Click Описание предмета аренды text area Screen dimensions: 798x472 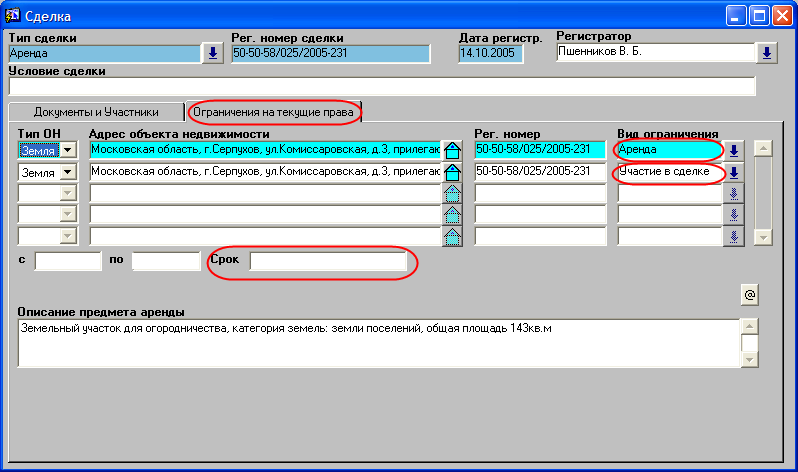pyautogui.click(x=379, y=343)
